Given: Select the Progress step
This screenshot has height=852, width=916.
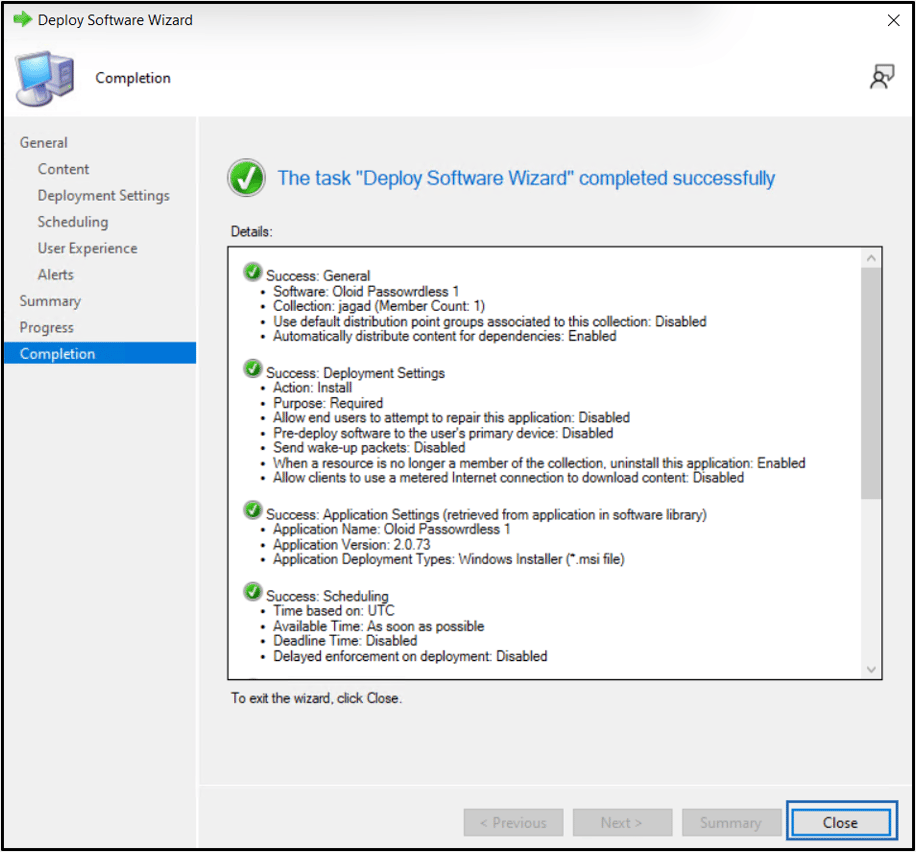Looking at the screenshot, I should click(x=46, y=328).
